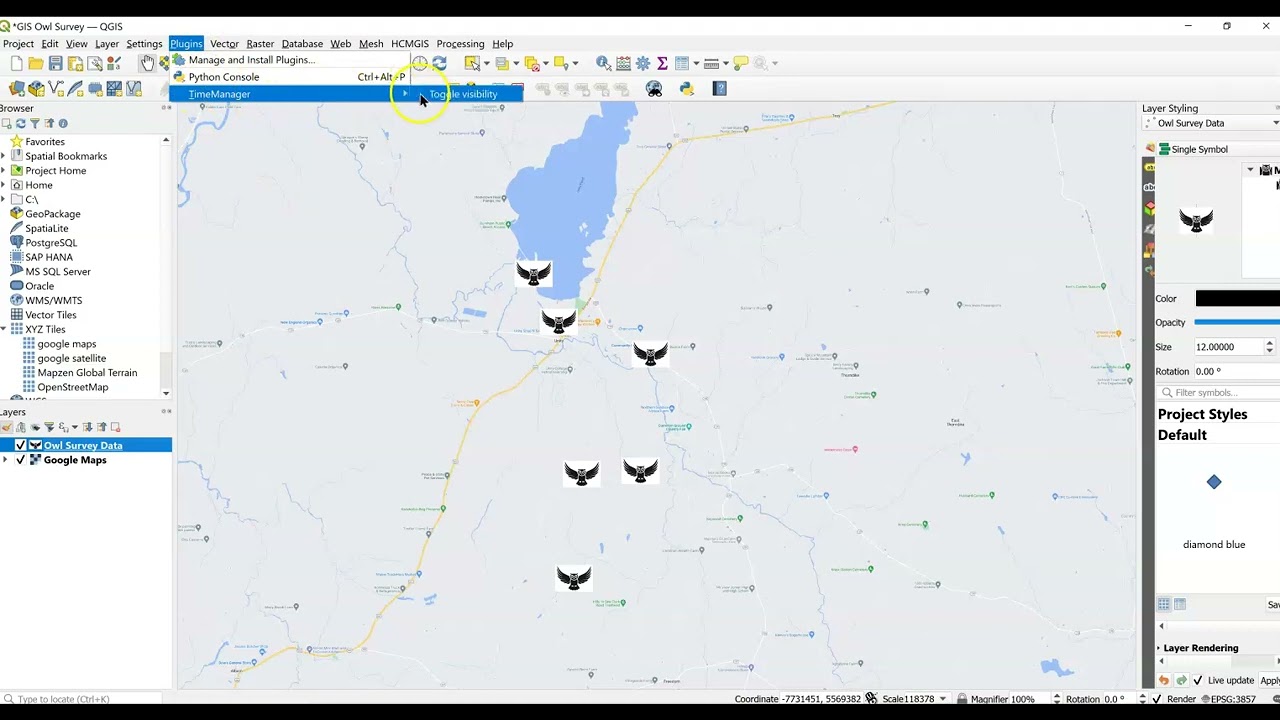Image resolution: width=1280 pixels, height=720 pixels.
Task: Open the Owl Survey Data layer dropdown
Action: coord(1210,123)
